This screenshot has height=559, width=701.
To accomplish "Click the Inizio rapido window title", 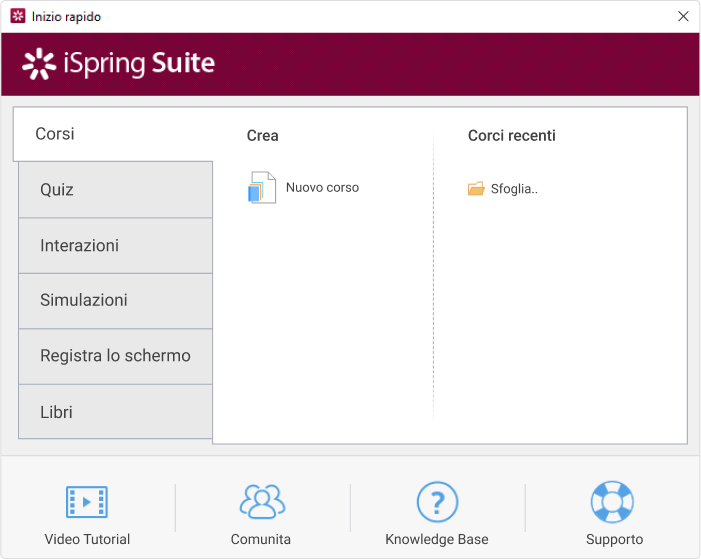I will (66, 17).
